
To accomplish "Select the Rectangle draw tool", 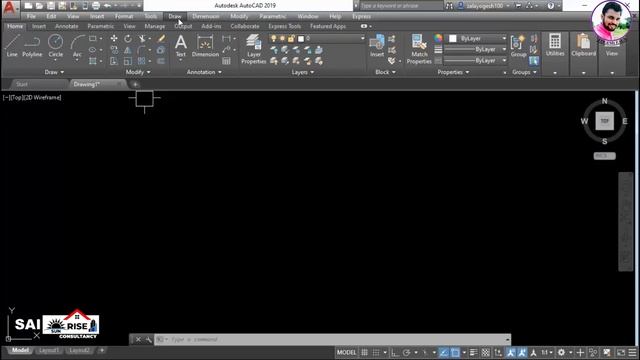I will 93,39.
